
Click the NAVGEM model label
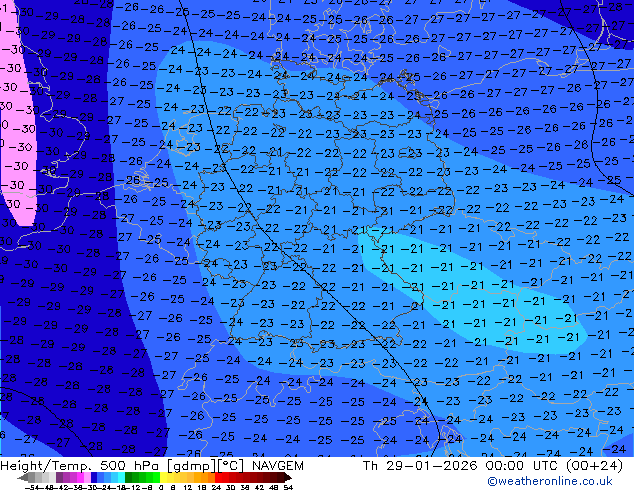pos(278,466)
